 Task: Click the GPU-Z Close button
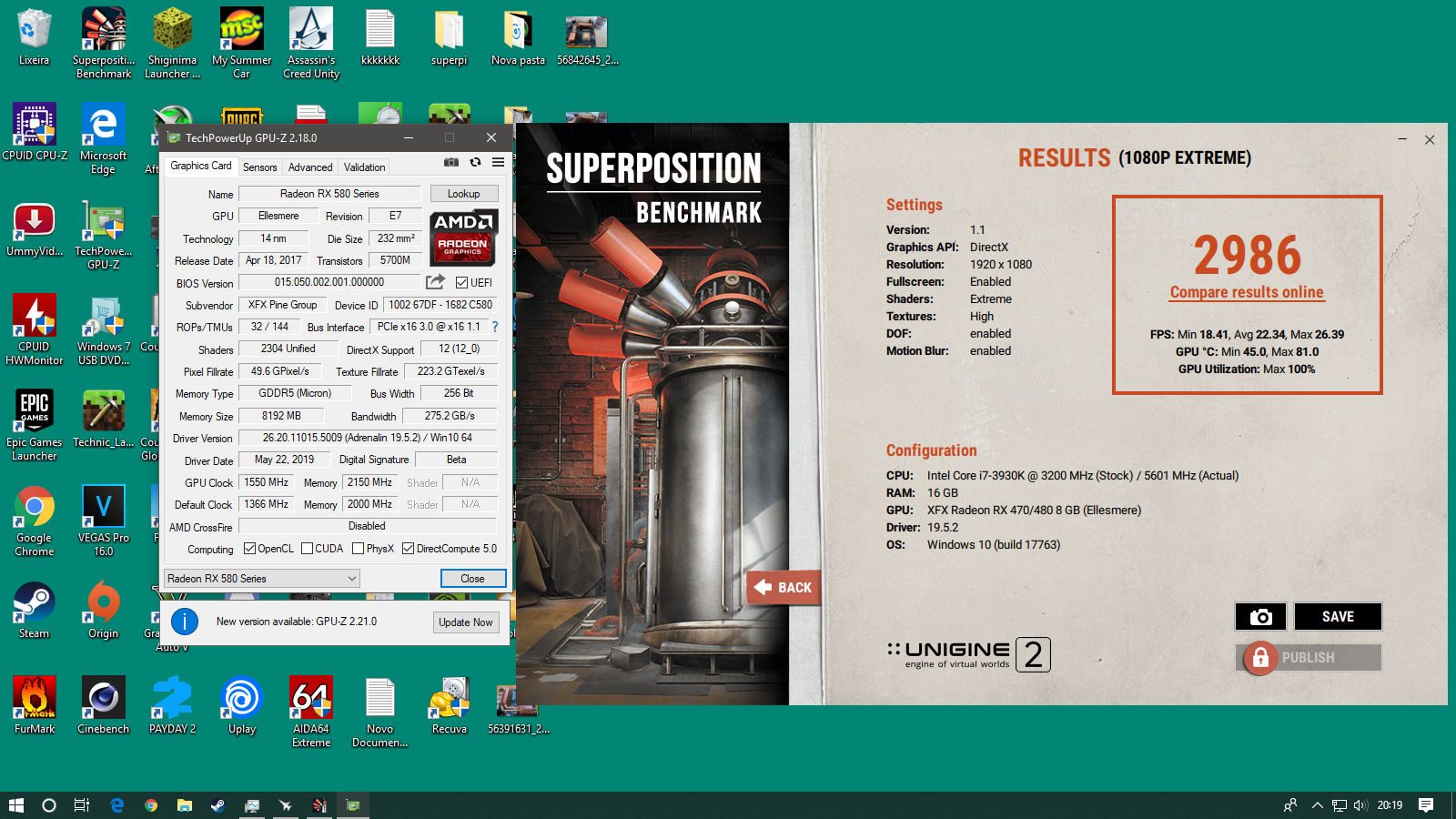473,579
